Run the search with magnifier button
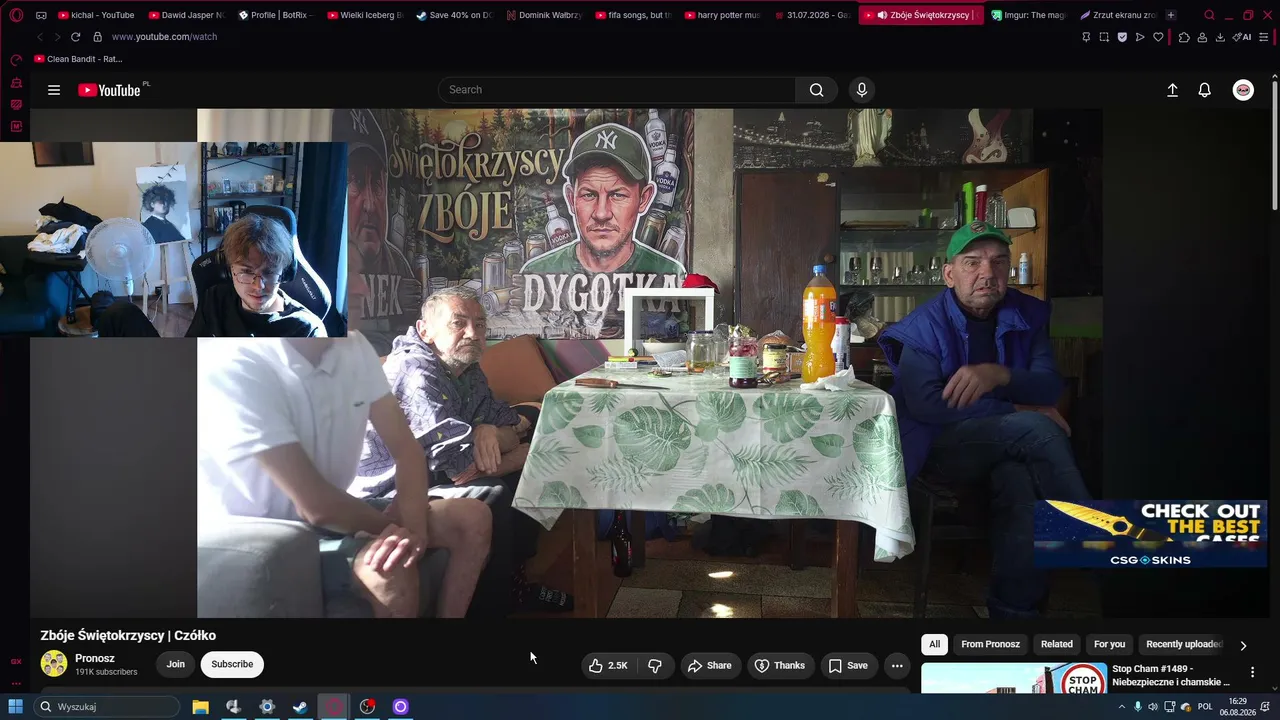1280x720 pixels. click(x=817, y=90)
